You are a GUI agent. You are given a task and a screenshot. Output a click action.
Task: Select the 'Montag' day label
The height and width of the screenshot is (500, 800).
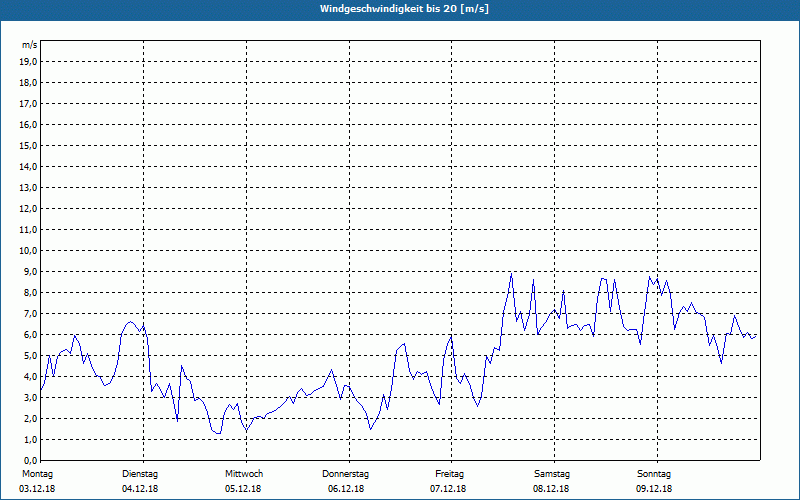[x=37, y=474]
